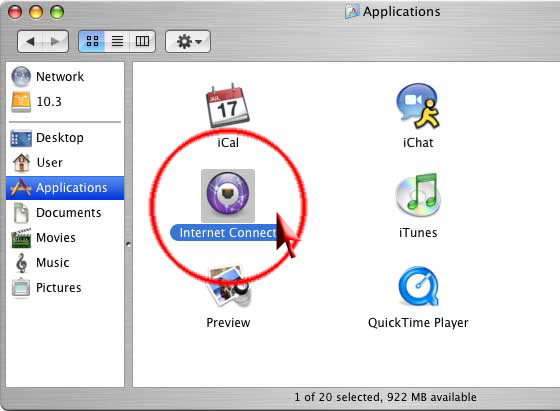Click the User home icon
This screenshot has width=560, height=411.
[x=21, y=162]
